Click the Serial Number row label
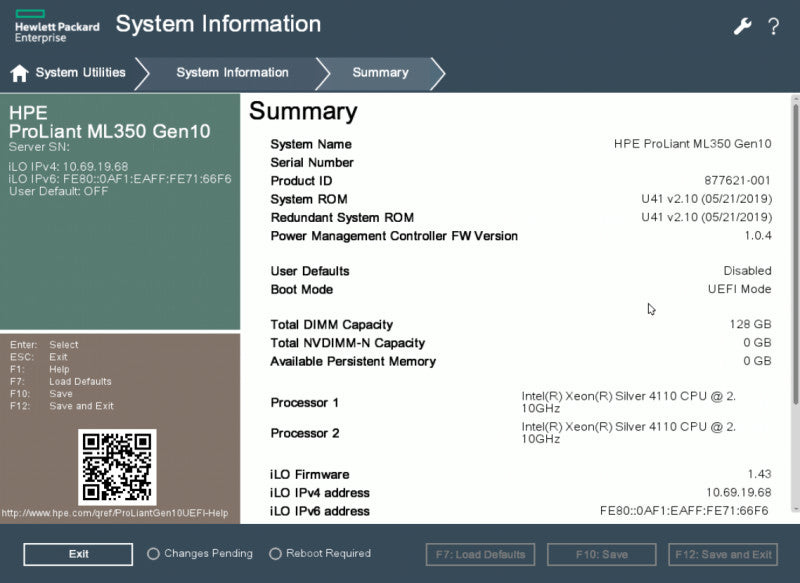The height and width of the screenshot is (583, 800). click(312, 163)
